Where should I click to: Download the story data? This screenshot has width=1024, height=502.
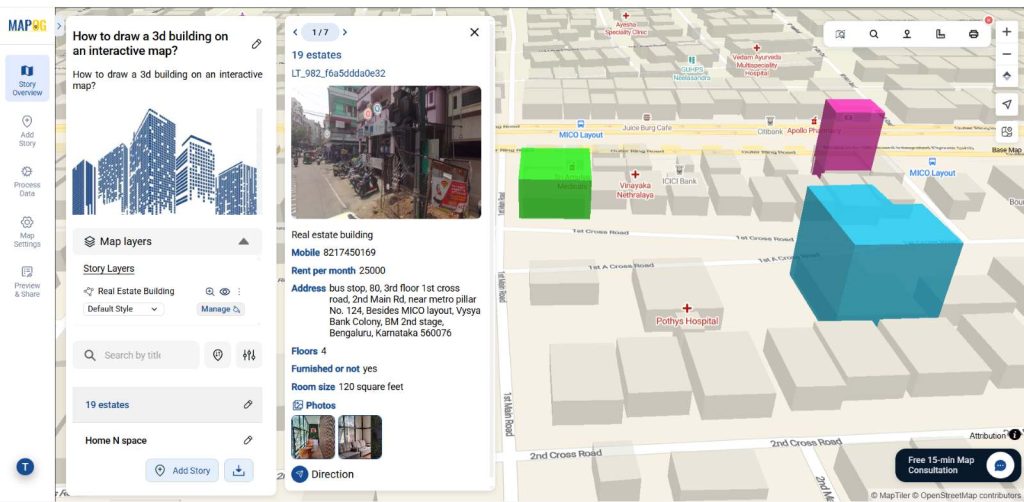pyautogui.click(x=238, y=471)
